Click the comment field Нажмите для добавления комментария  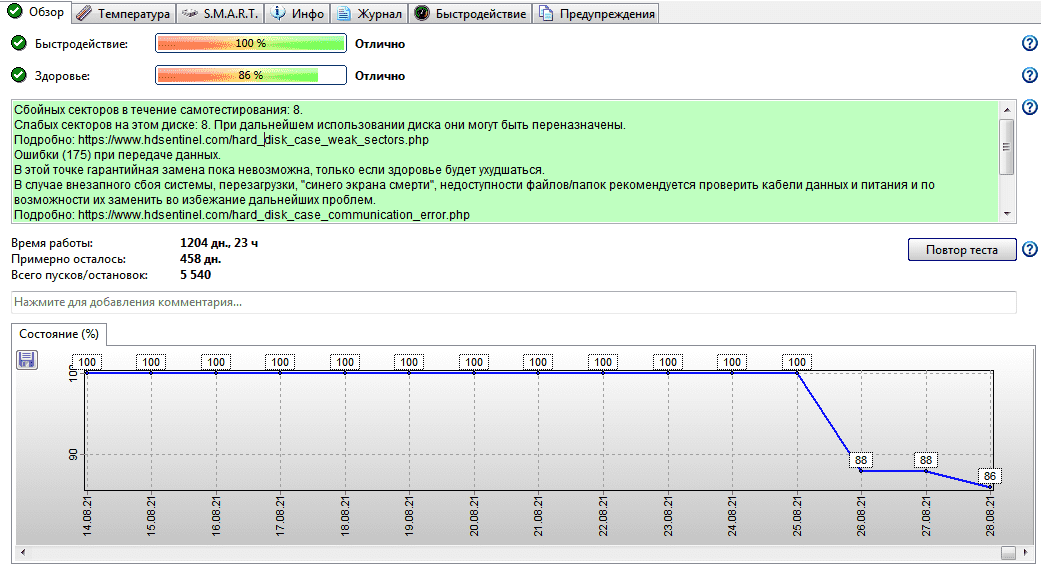[513, 302]
